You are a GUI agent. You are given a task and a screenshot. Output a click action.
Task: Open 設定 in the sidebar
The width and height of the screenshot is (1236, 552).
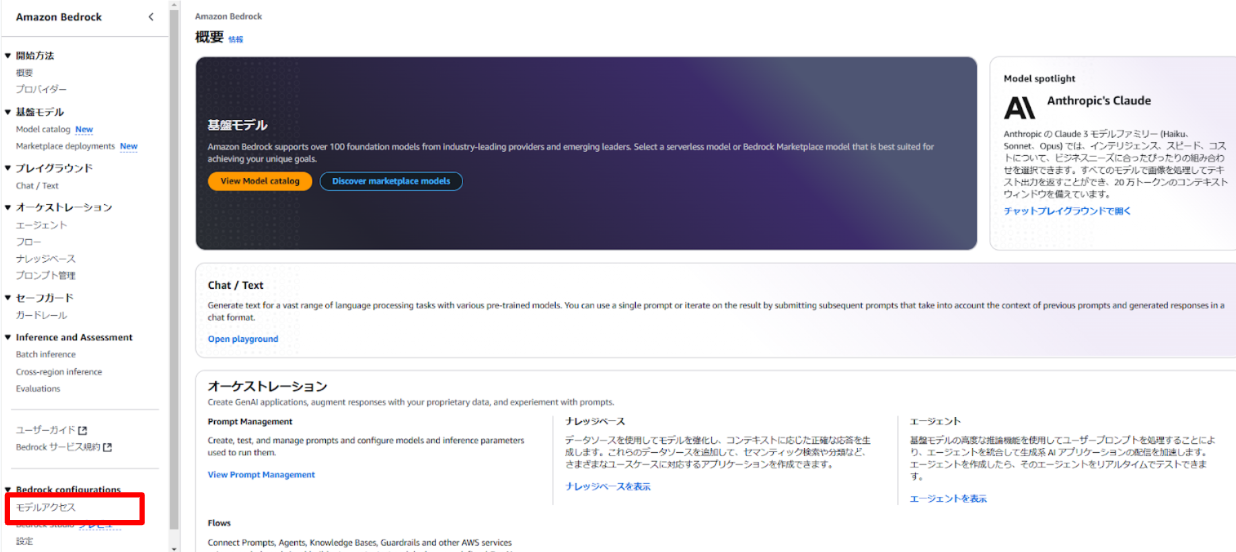(25, 541)
